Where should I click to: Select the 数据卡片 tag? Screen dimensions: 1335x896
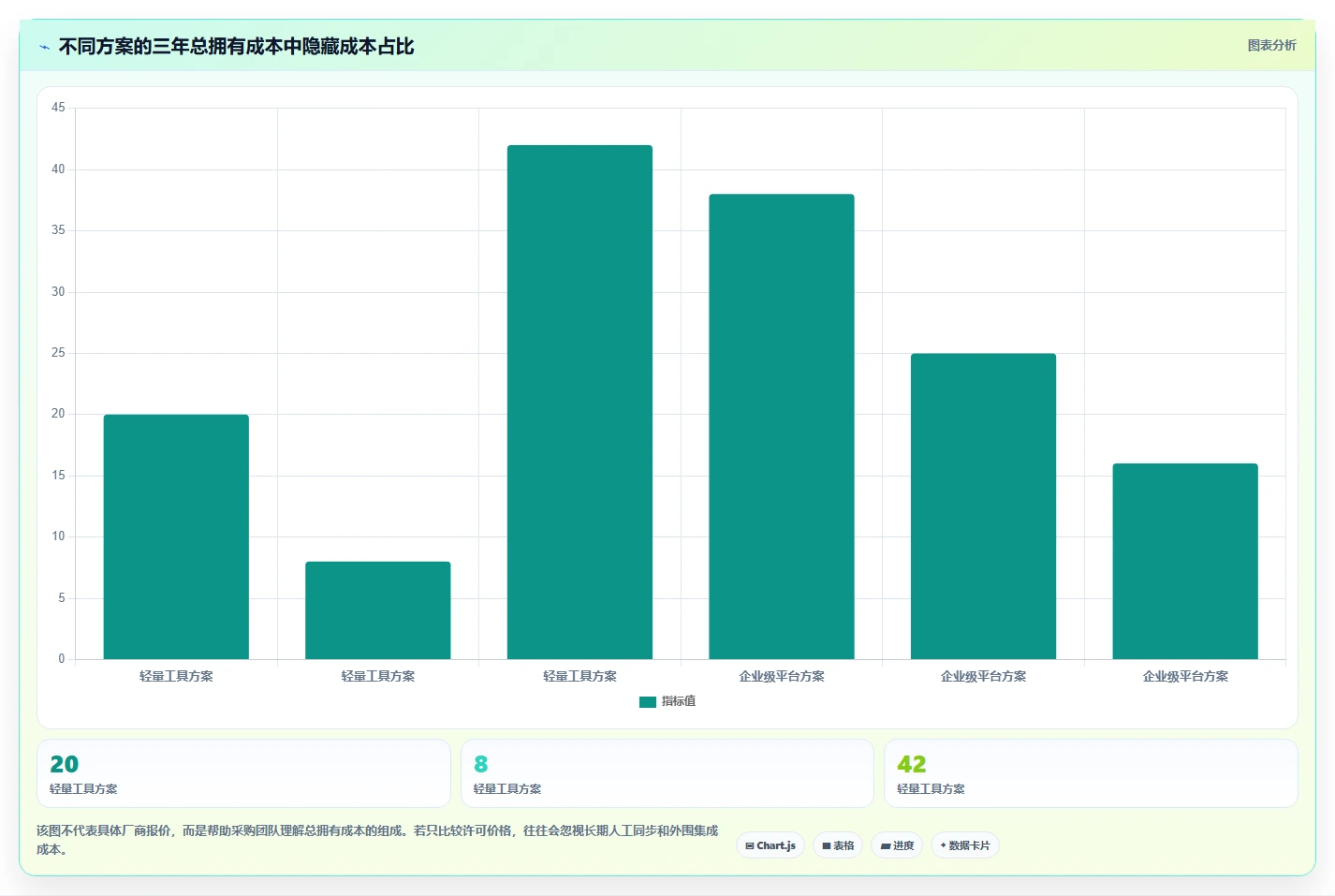(x=965, y=845)
